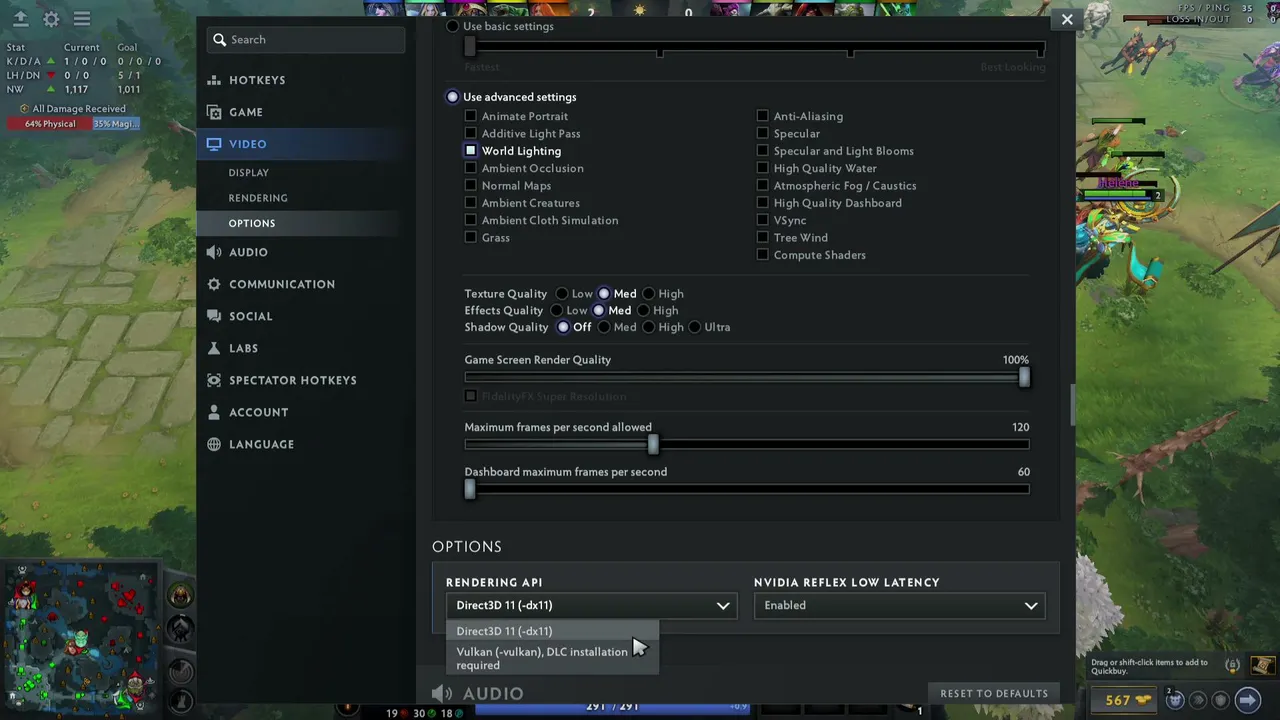The width and height of the screenshot is (1280, 720).
Task: Open the NVIDIA Reflex Low Latency dropdown
Action: point(900,605)
